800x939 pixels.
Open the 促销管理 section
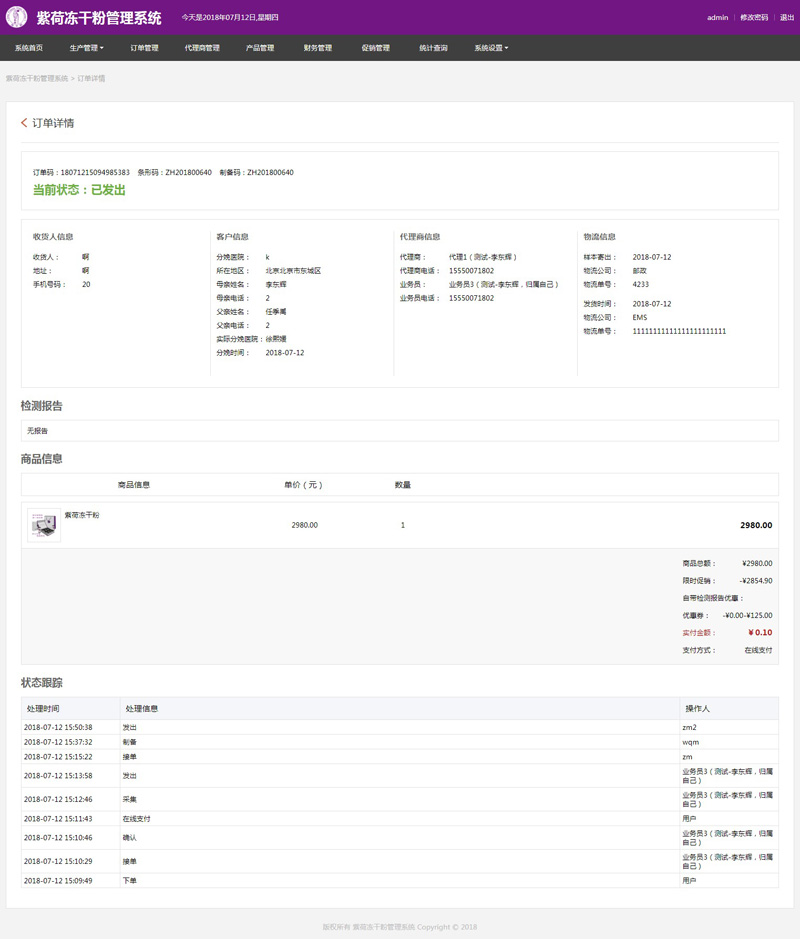tap(376, 48)
